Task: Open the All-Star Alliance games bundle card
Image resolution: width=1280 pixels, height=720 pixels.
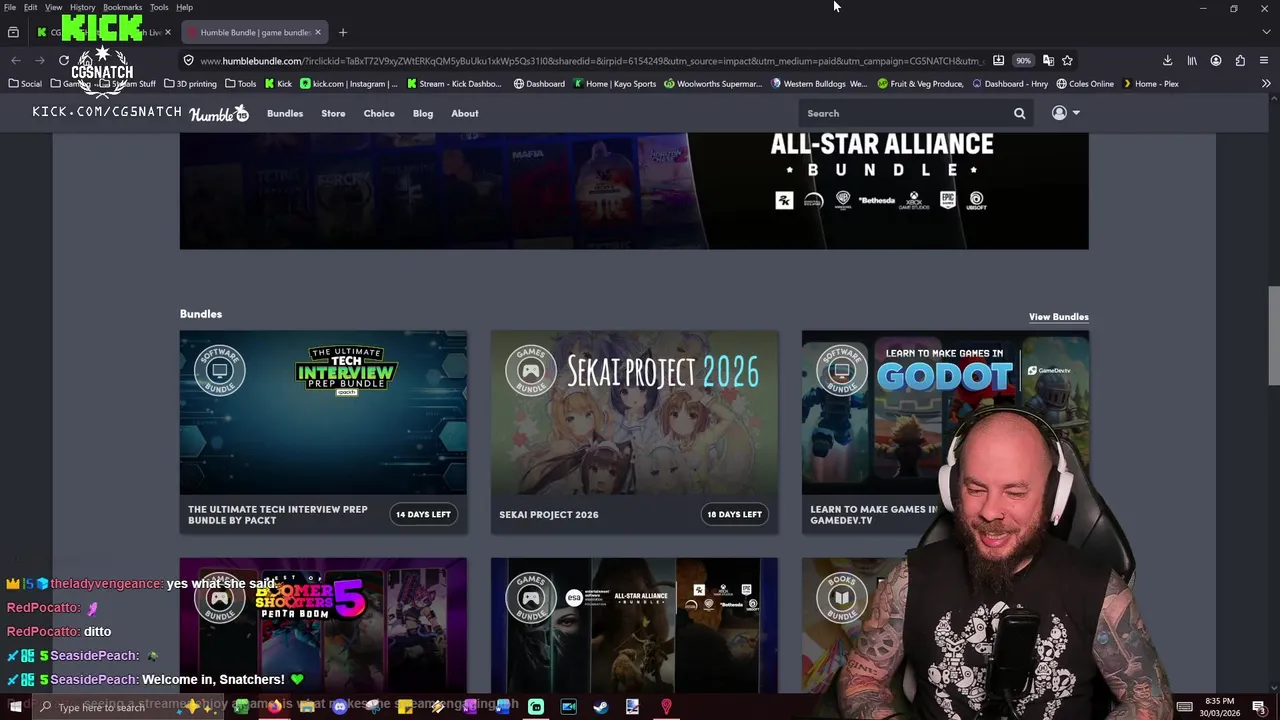Action: [634, 625]
